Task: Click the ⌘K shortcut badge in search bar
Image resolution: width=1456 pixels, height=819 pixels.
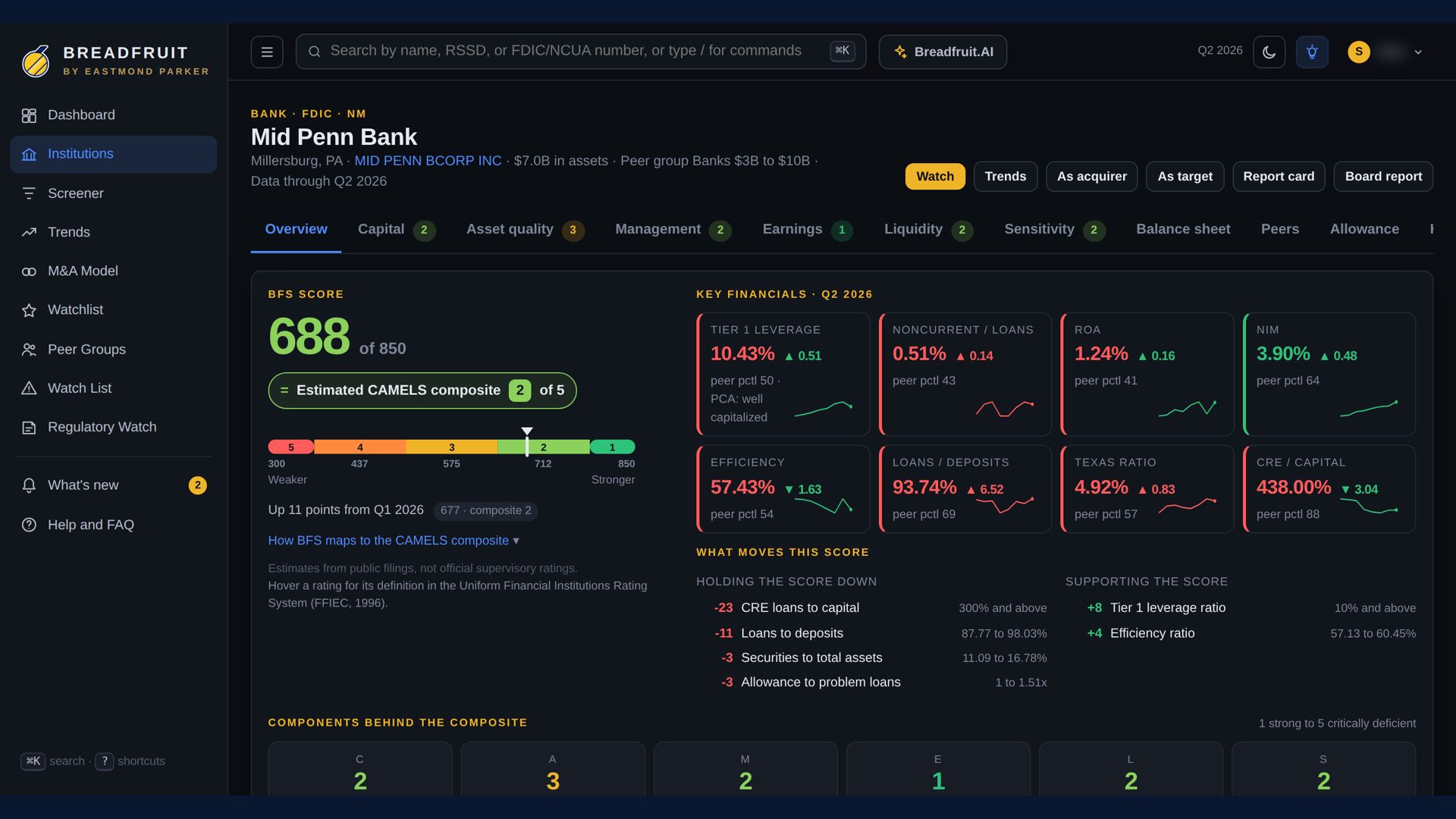Action: tap(843, 51)
